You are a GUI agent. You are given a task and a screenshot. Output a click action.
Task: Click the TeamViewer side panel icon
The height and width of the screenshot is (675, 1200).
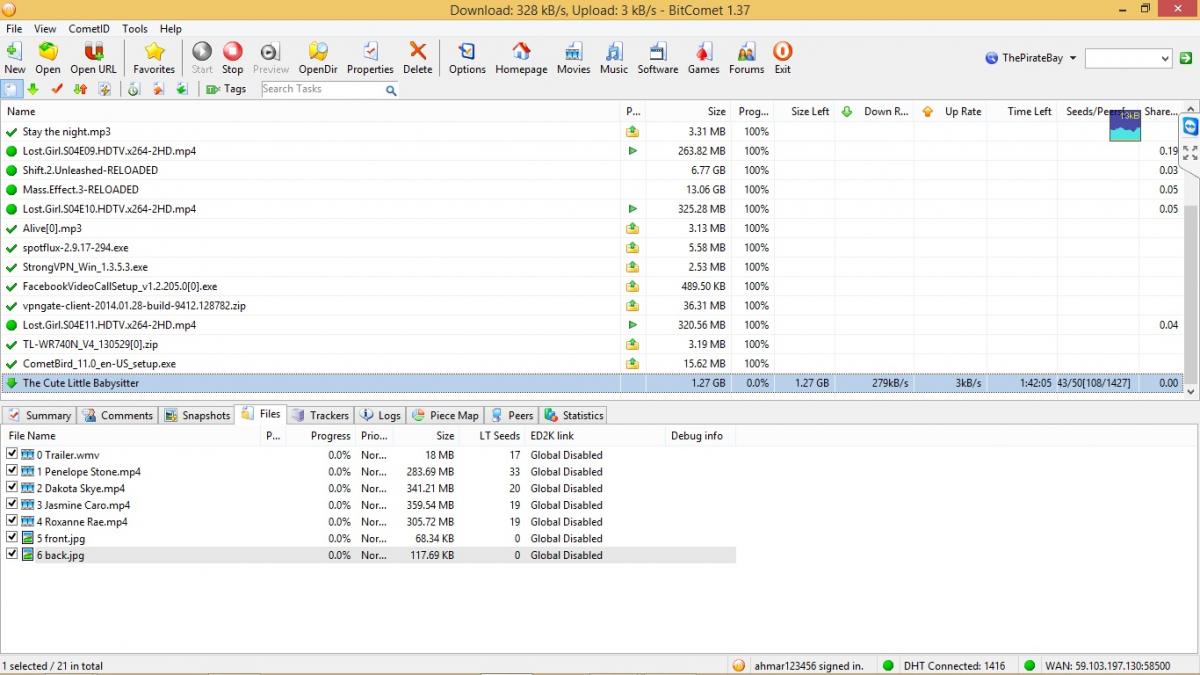[1190, 126]
